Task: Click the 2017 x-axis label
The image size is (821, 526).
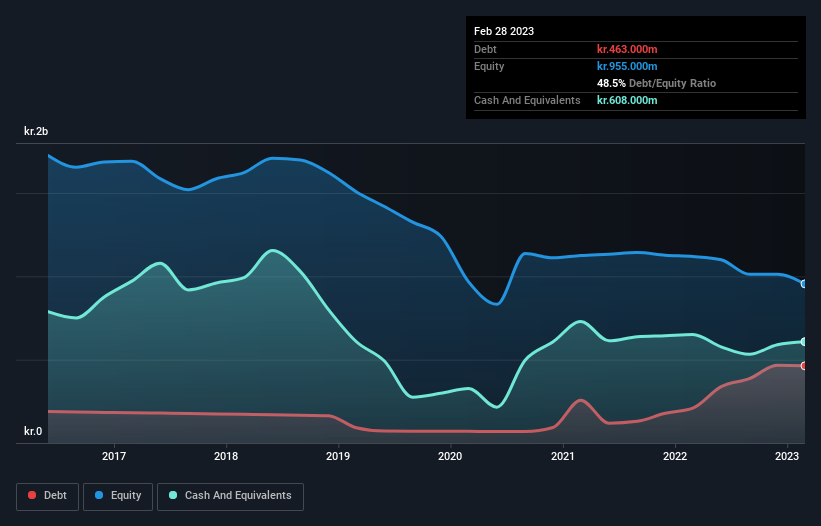Action: [114, 456]
